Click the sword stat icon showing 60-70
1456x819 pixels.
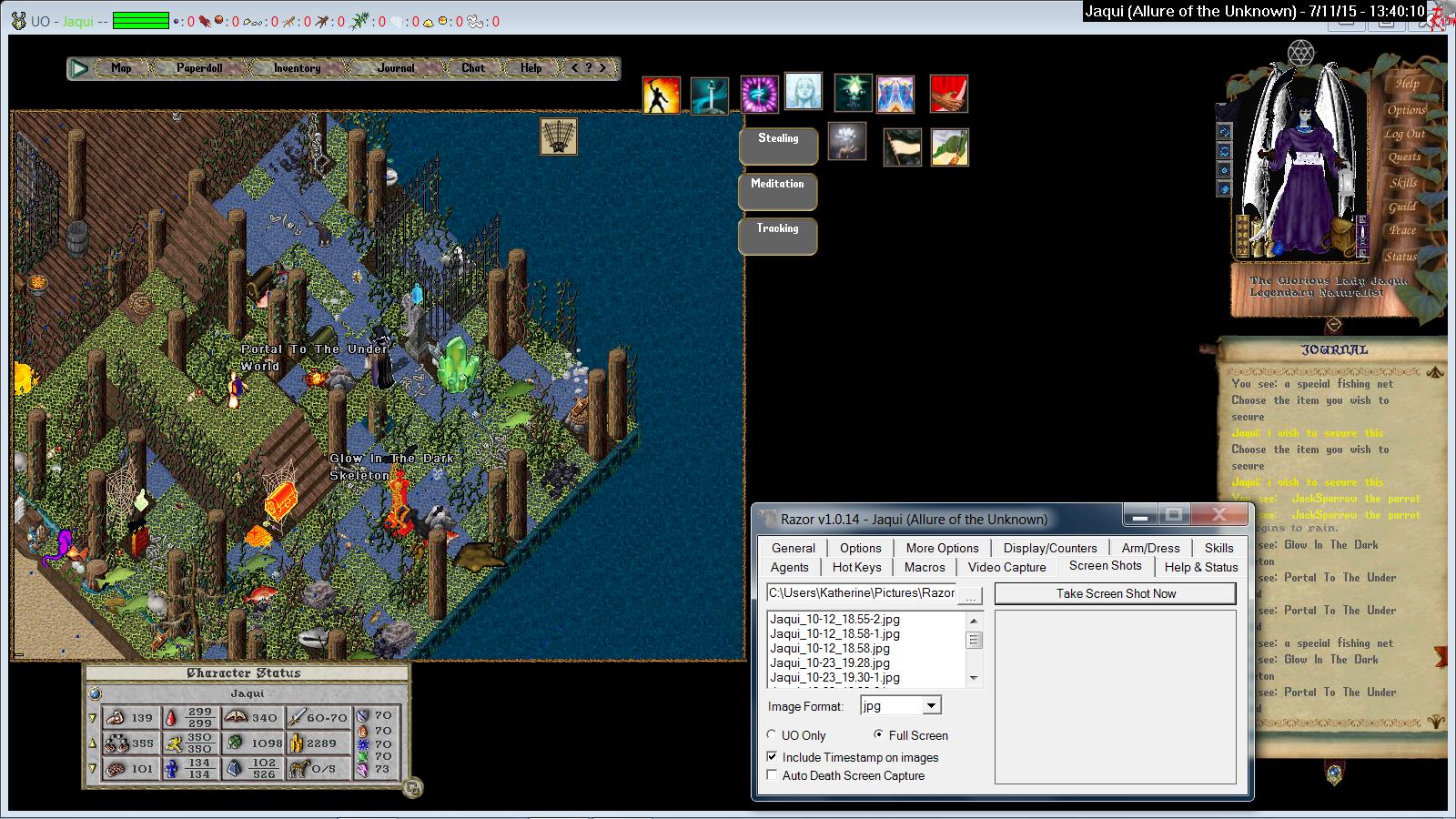coord(297,717)
